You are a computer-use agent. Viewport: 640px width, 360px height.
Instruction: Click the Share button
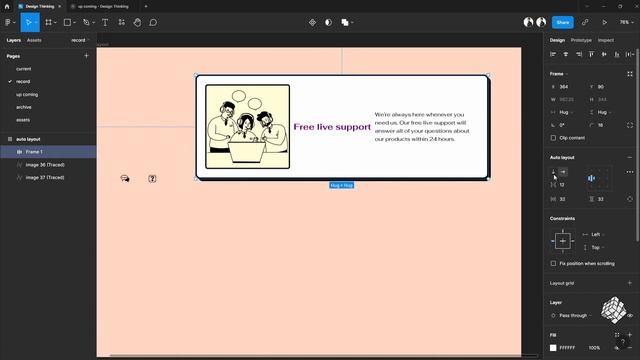pyautogui.click(x=562, y=22)
